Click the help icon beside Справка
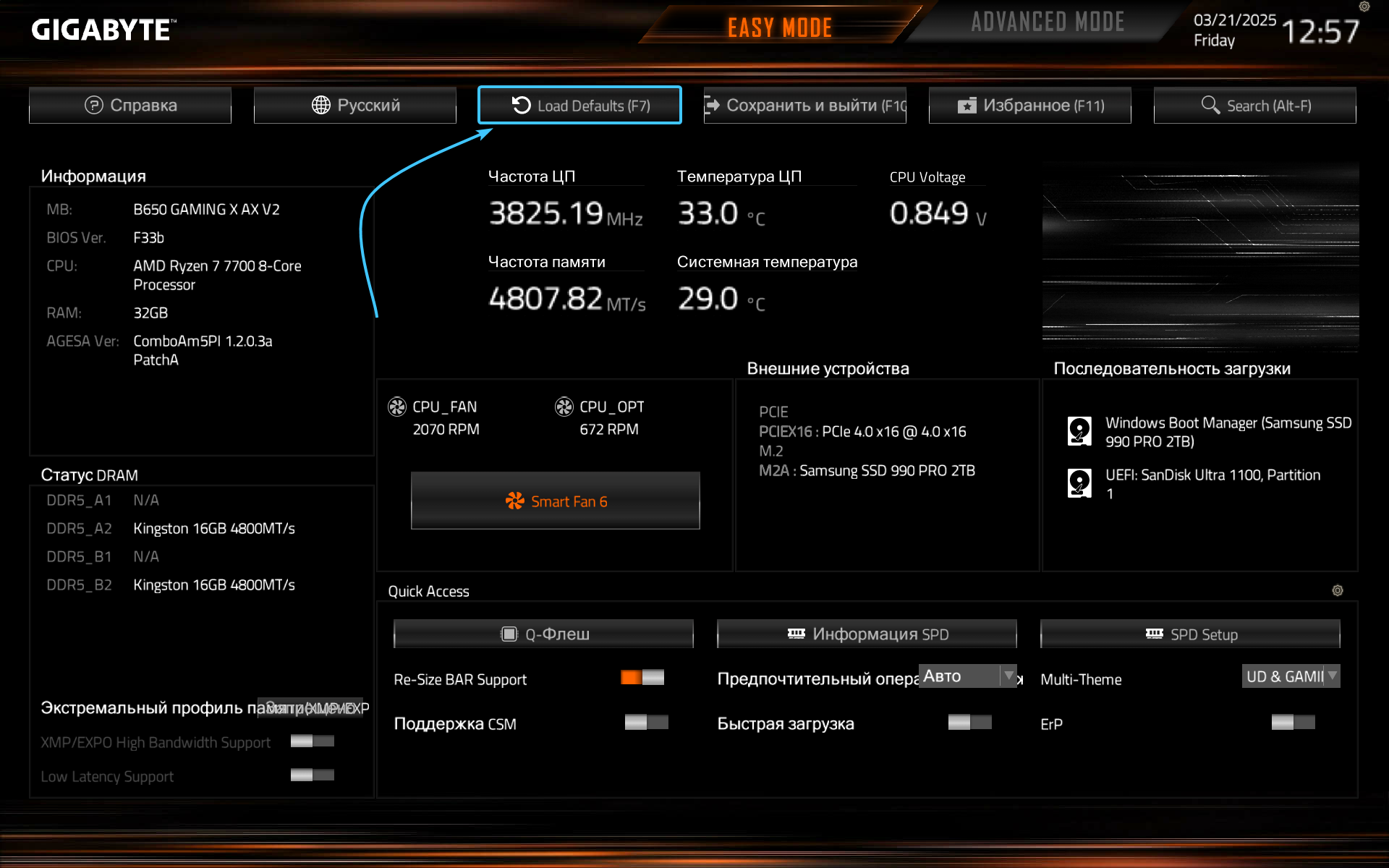Screen dimensions: 1389x868 pyautogui.click(x=94, y=106)
